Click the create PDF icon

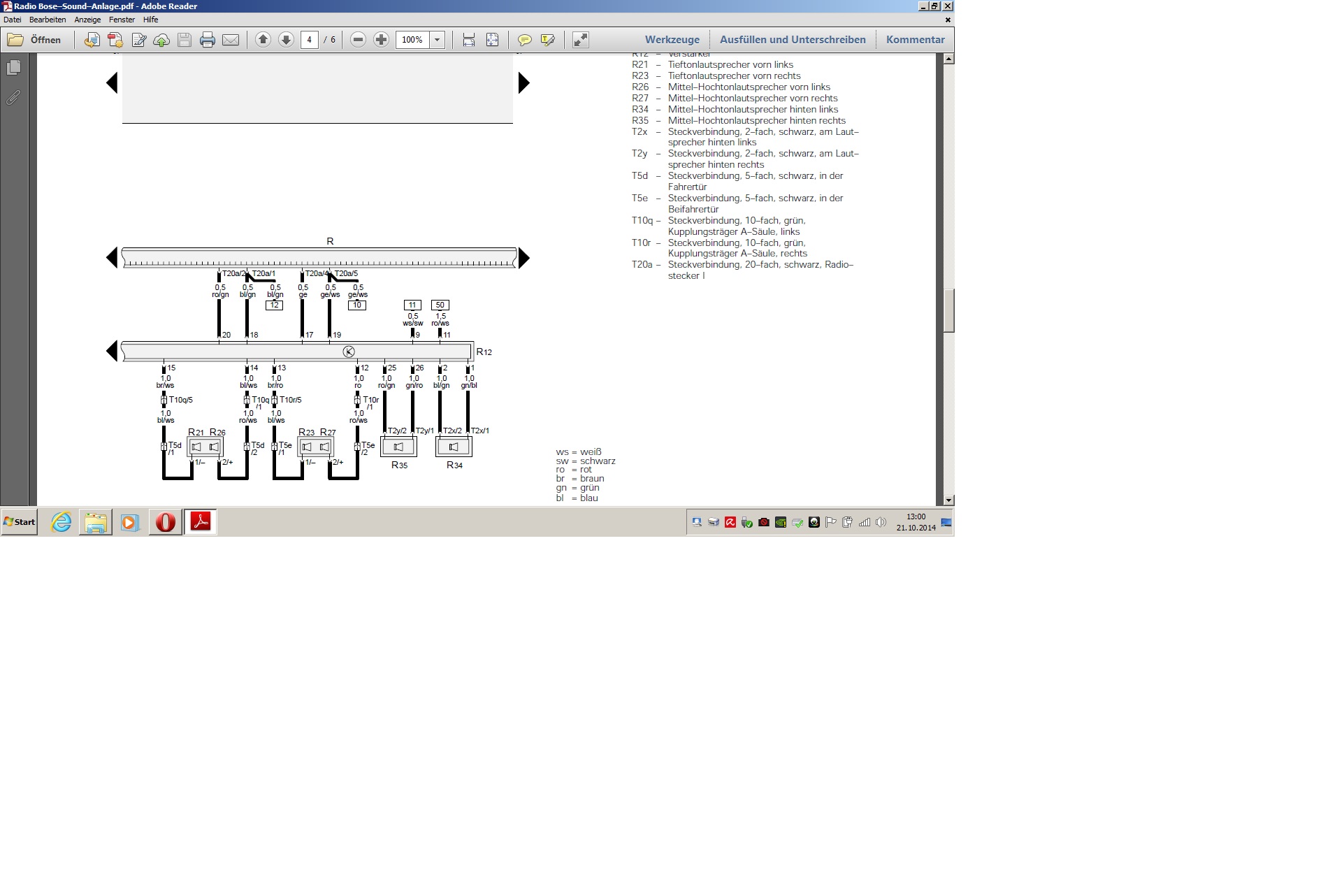pos(115,40)
